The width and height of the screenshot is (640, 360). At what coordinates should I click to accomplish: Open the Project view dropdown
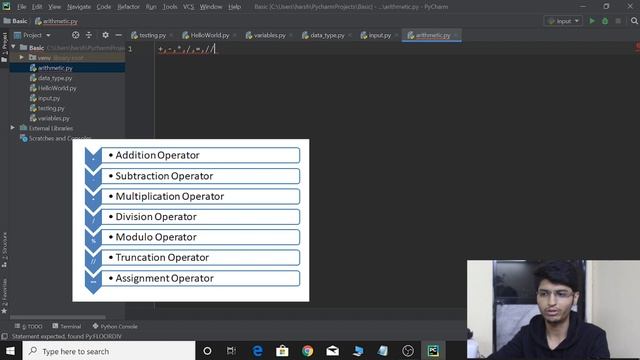point(33,35)
